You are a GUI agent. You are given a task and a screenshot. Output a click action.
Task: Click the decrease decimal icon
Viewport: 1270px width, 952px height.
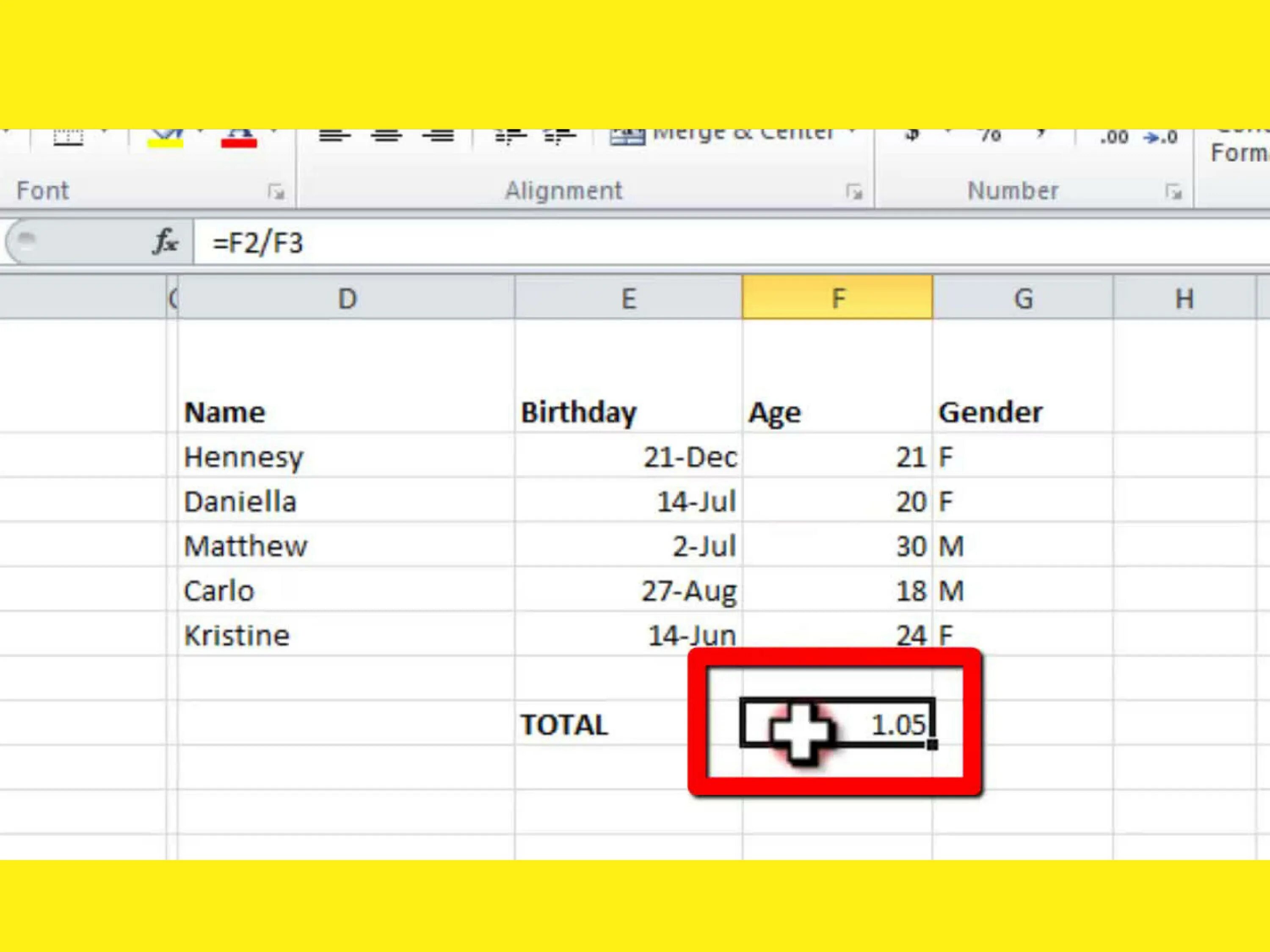(1160, 138)
